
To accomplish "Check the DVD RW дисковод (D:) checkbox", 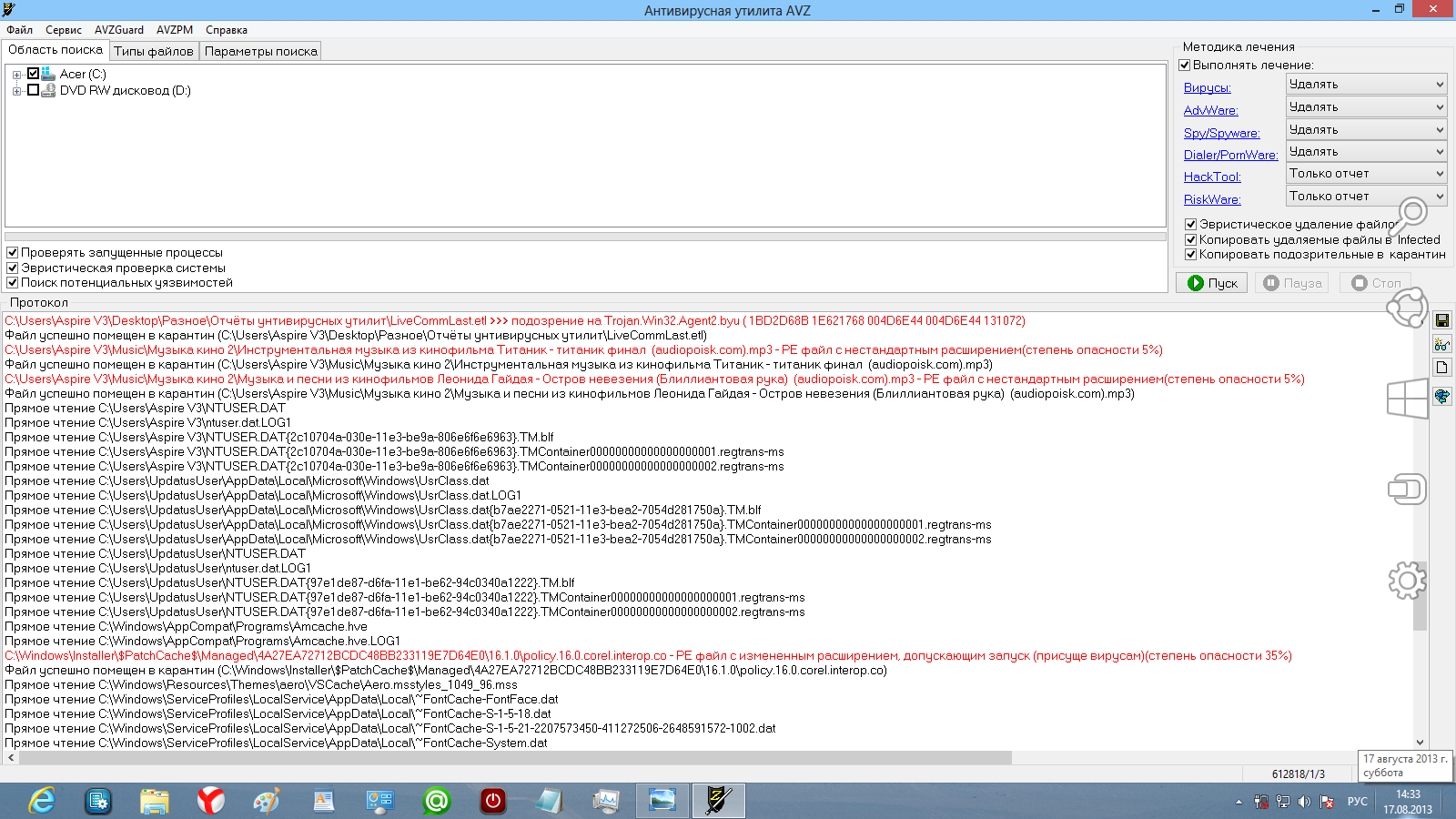I will [x=34, y=90].
